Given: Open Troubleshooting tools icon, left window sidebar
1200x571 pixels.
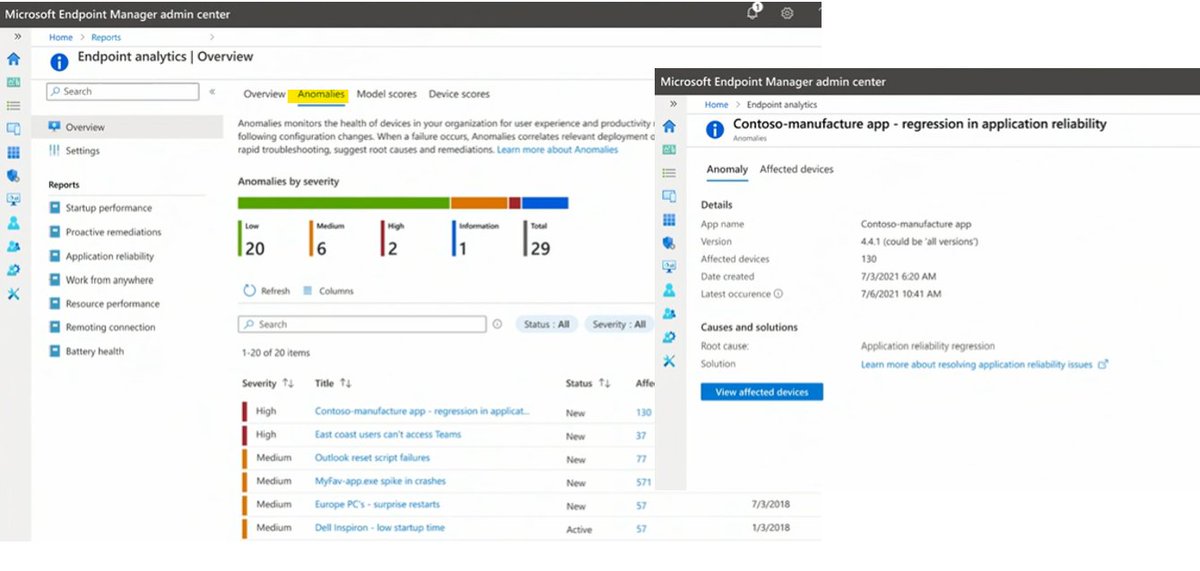Looking at the screenshot, I should pos(13,293).
